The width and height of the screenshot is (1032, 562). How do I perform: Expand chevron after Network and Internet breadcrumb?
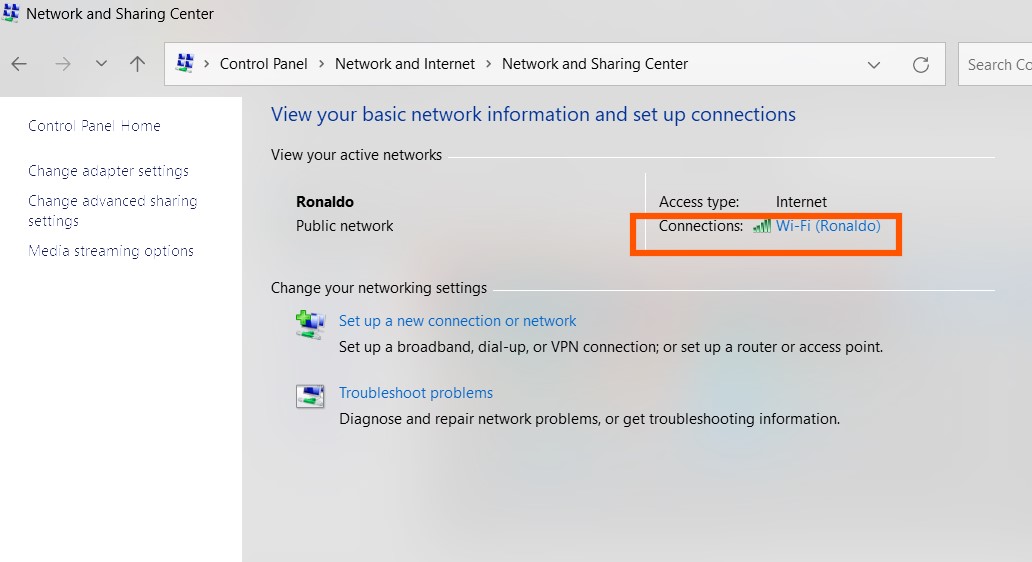pos(488,64)
